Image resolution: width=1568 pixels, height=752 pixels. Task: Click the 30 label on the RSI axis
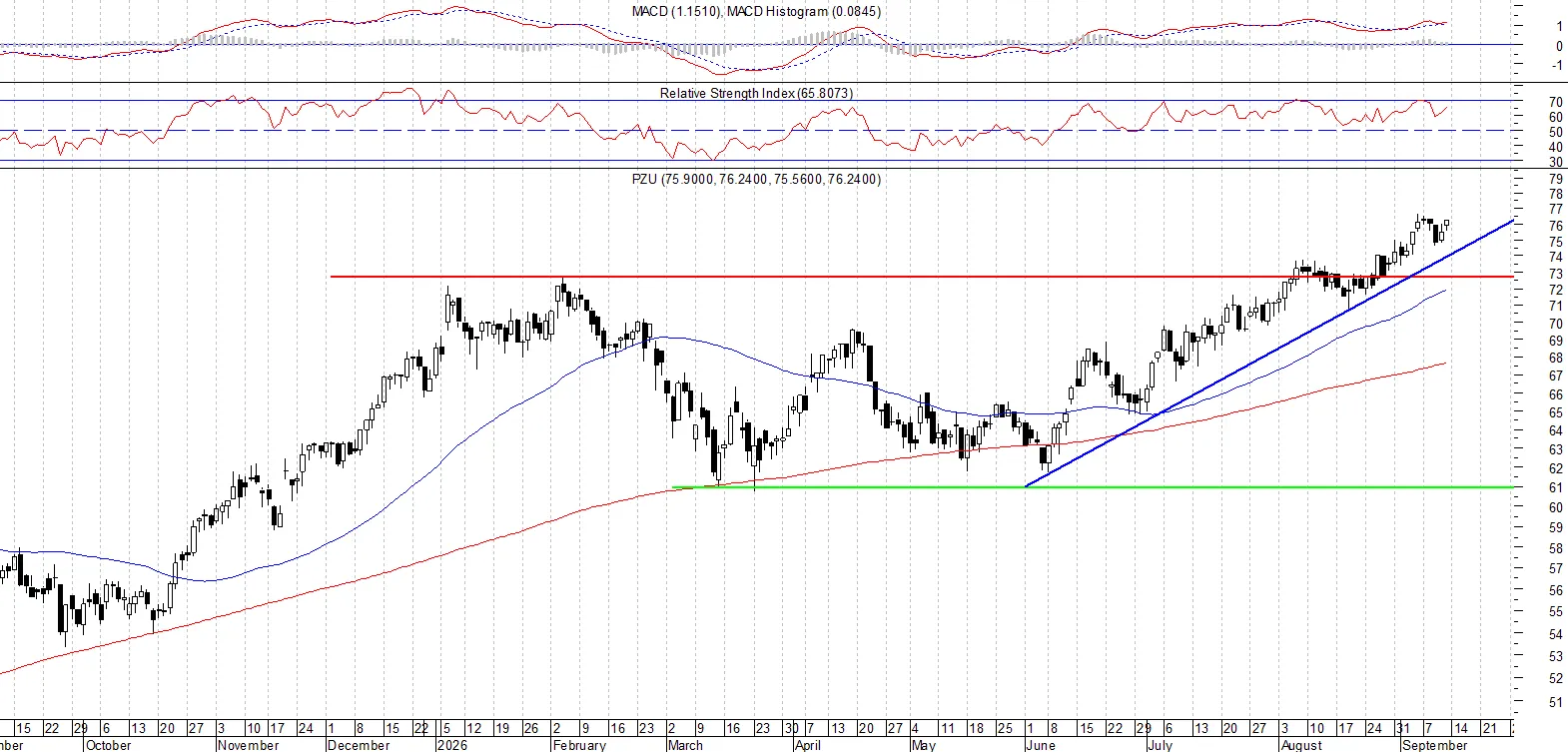(x=1556, y=163)
